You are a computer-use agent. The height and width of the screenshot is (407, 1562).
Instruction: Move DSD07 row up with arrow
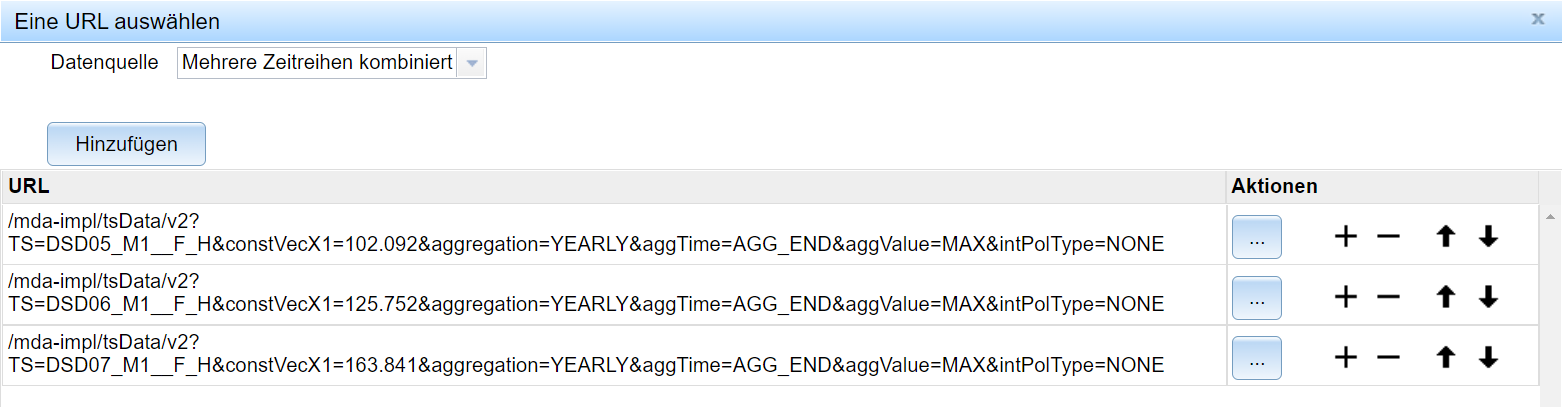[1446, 357]
